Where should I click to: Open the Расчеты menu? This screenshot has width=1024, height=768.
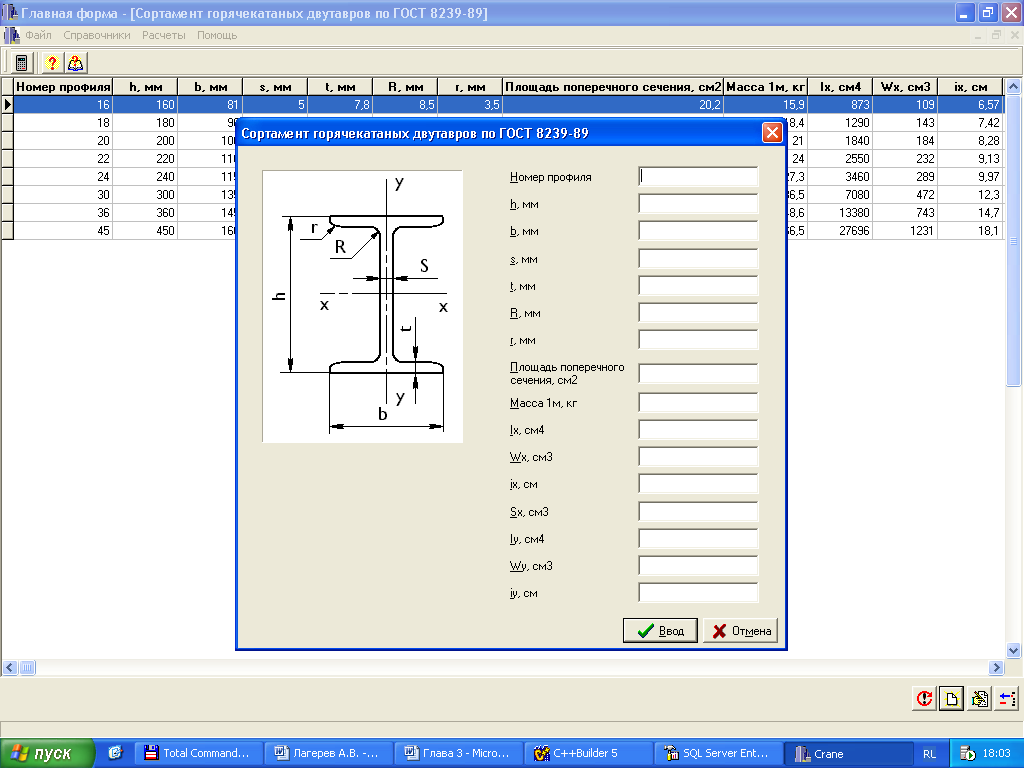[164, 35]
